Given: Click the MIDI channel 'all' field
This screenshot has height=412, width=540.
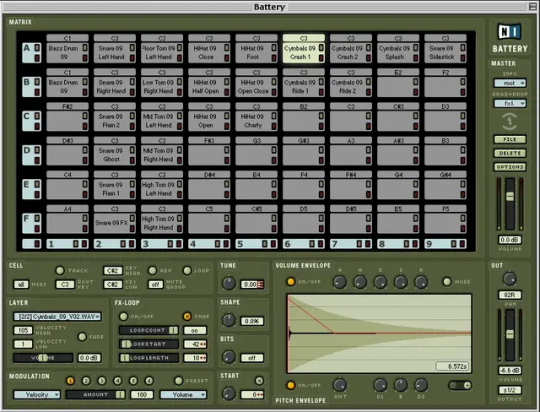Looking at the screenshot, I should pos(21,285).
